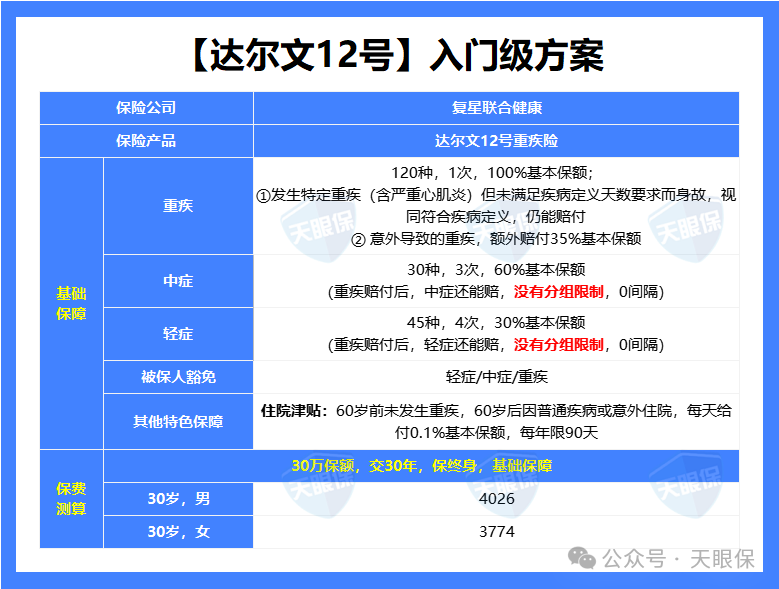The height and width of the screenshot is (589, 779).
Task: Click 120种，1次，100%基本保额 text
Action: (492, 173)
